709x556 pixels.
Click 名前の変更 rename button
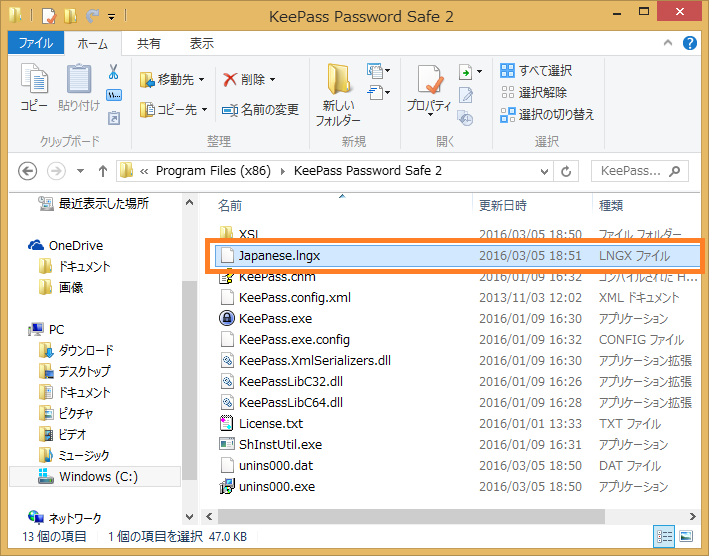click(260, 109)
